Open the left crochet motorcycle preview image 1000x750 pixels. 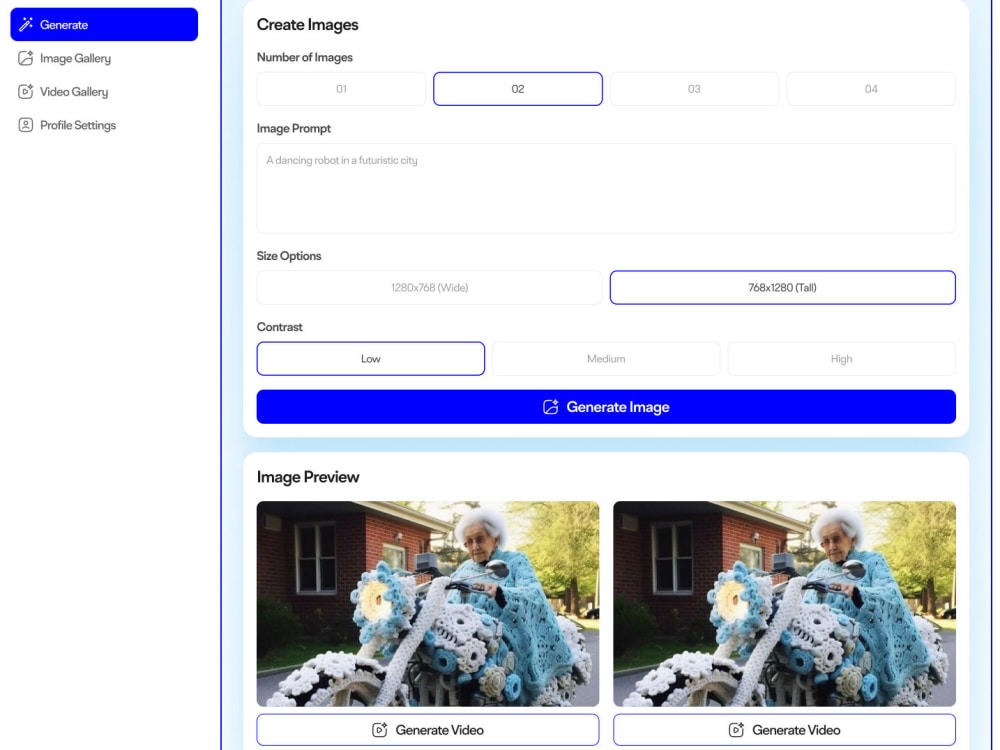tap(428, 603)
